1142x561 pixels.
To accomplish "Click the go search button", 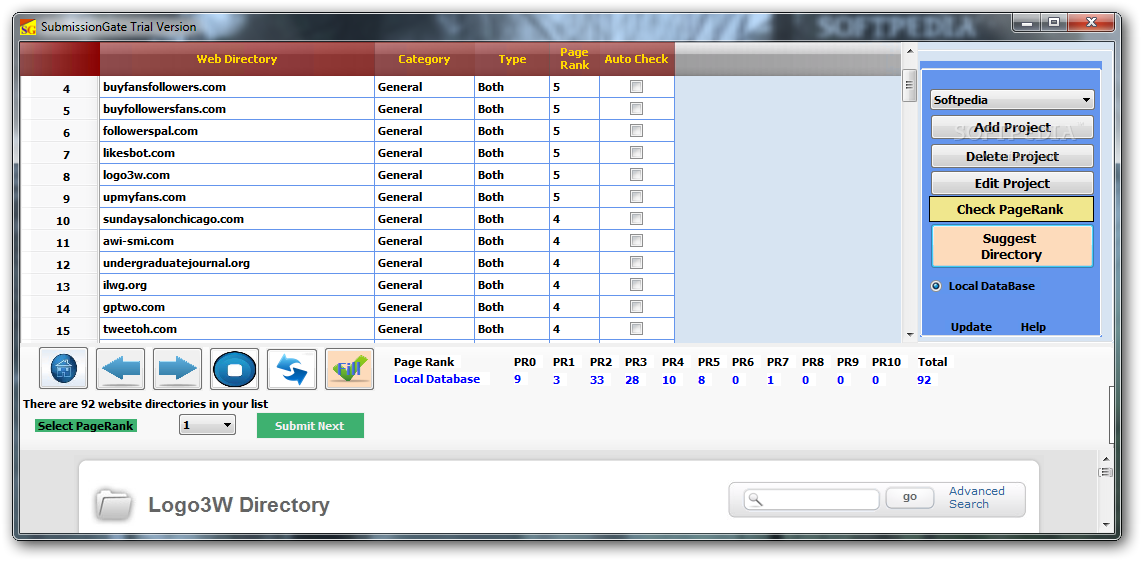I will [910, 498].
